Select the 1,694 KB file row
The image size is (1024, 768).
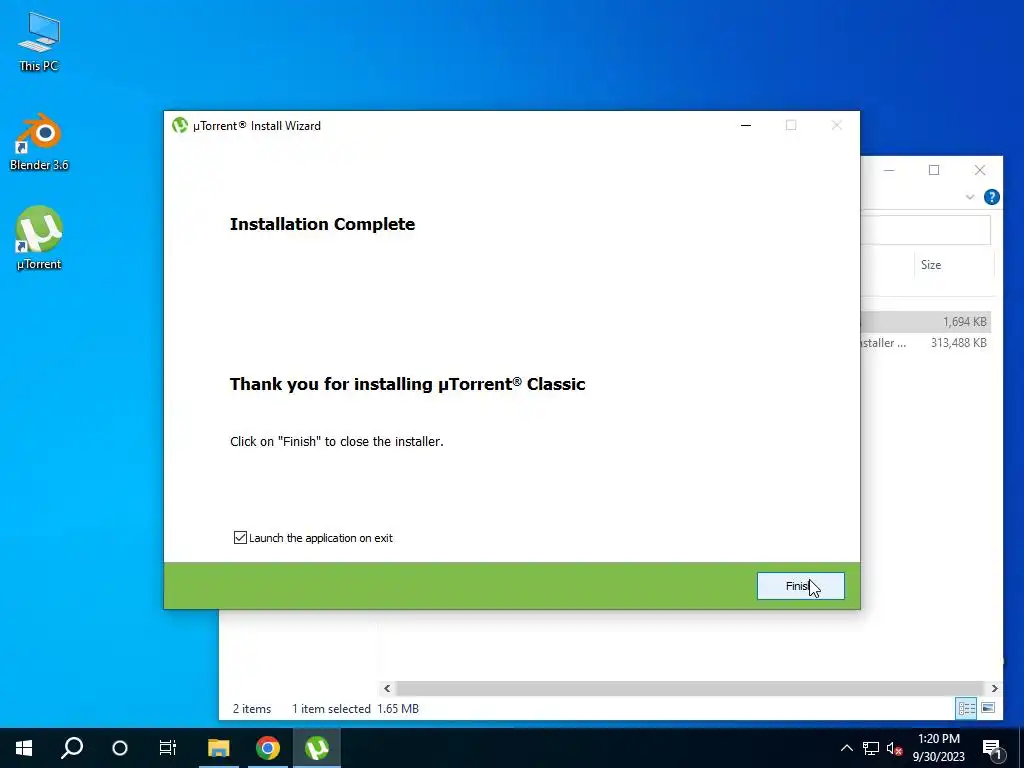(x=925, y=321)
